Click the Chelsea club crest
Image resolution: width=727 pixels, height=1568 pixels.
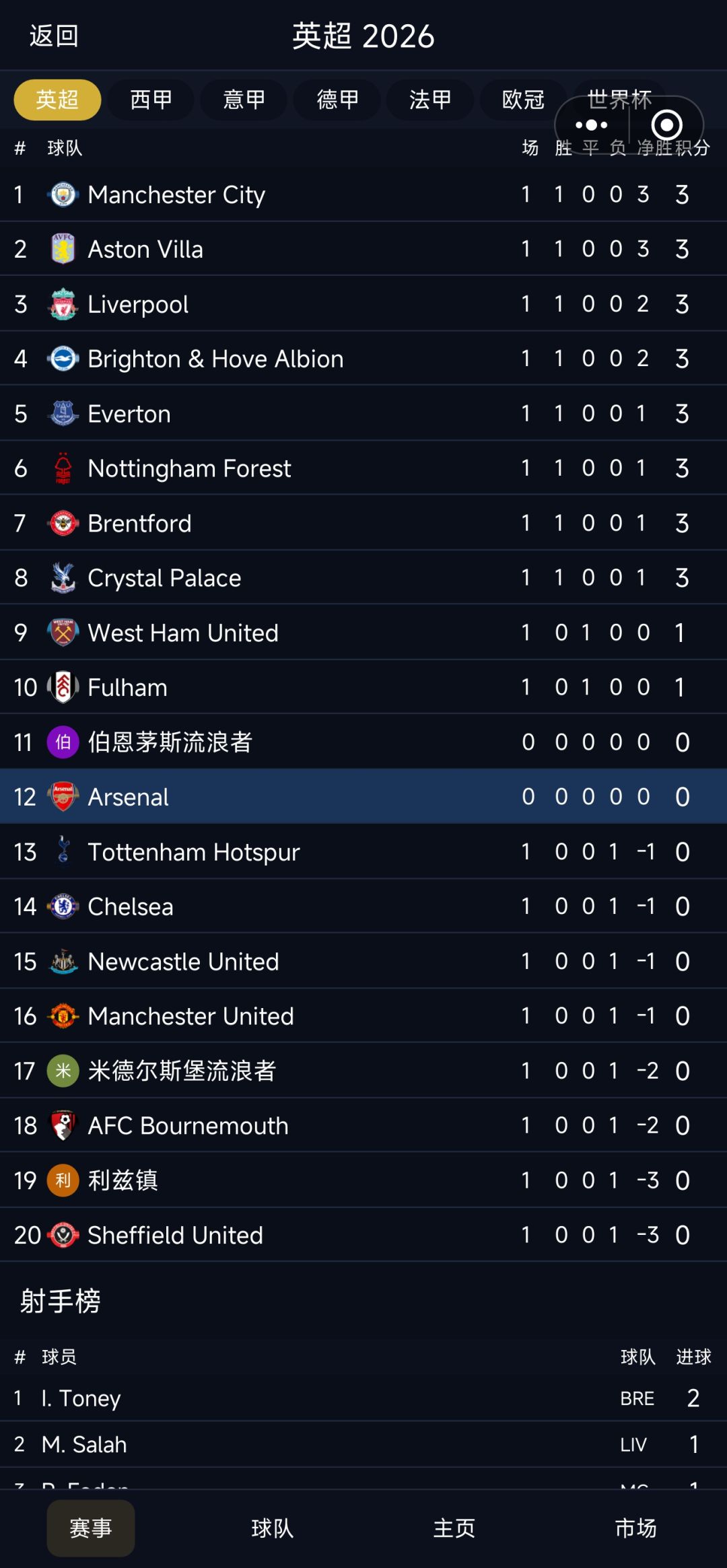[x=63, y=906]
